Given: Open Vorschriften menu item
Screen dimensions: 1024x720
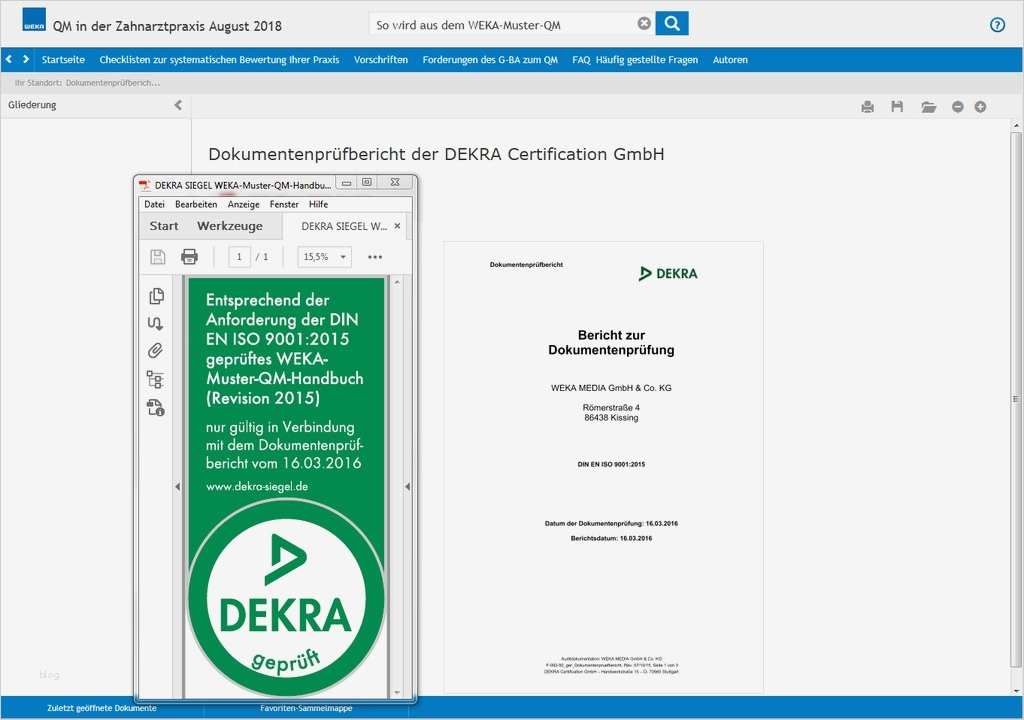Looking at the screenshot, I should click(381, 59).
